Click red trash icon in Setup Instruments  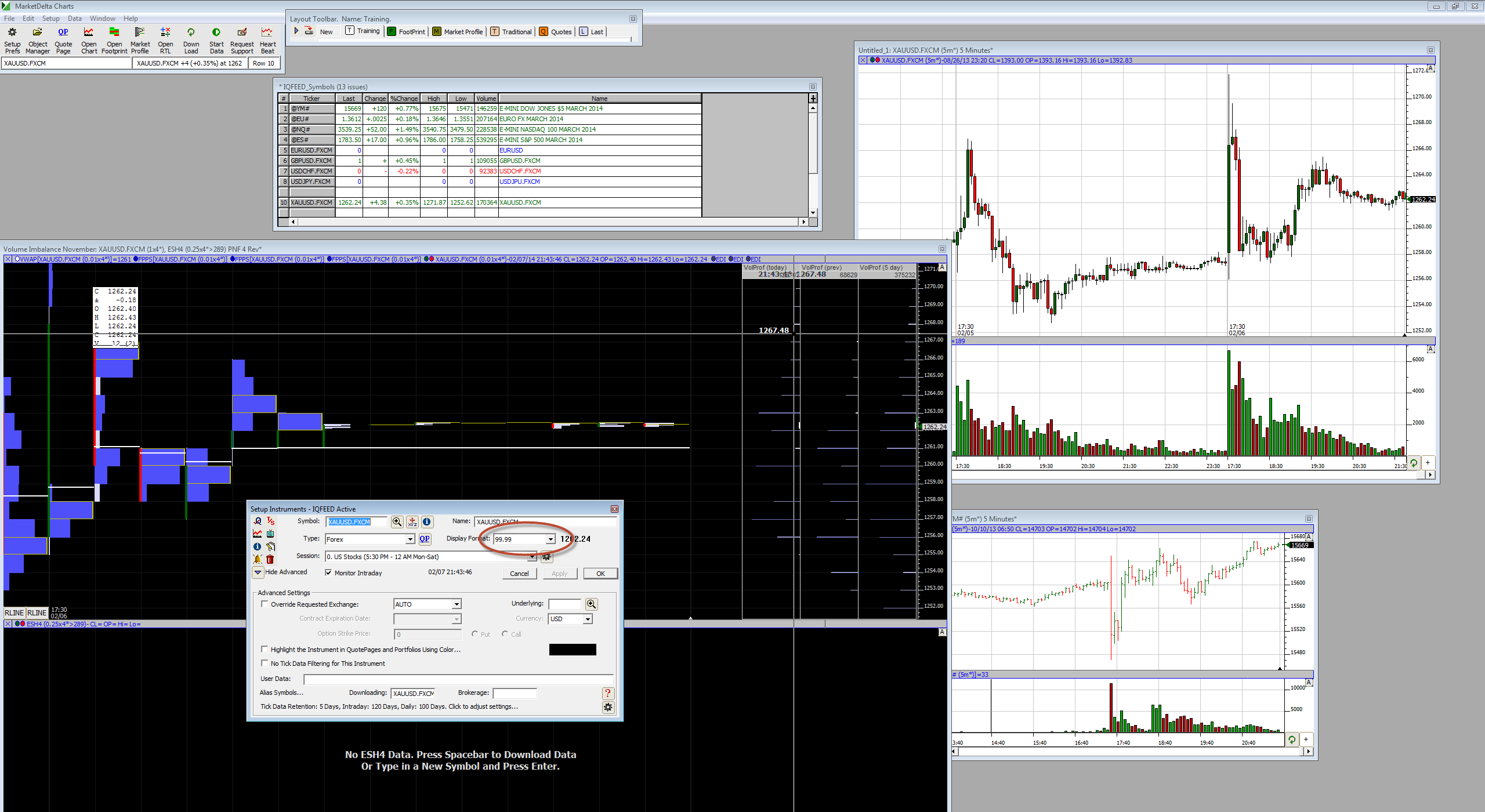pyautogui.click(x=270, y=559)
